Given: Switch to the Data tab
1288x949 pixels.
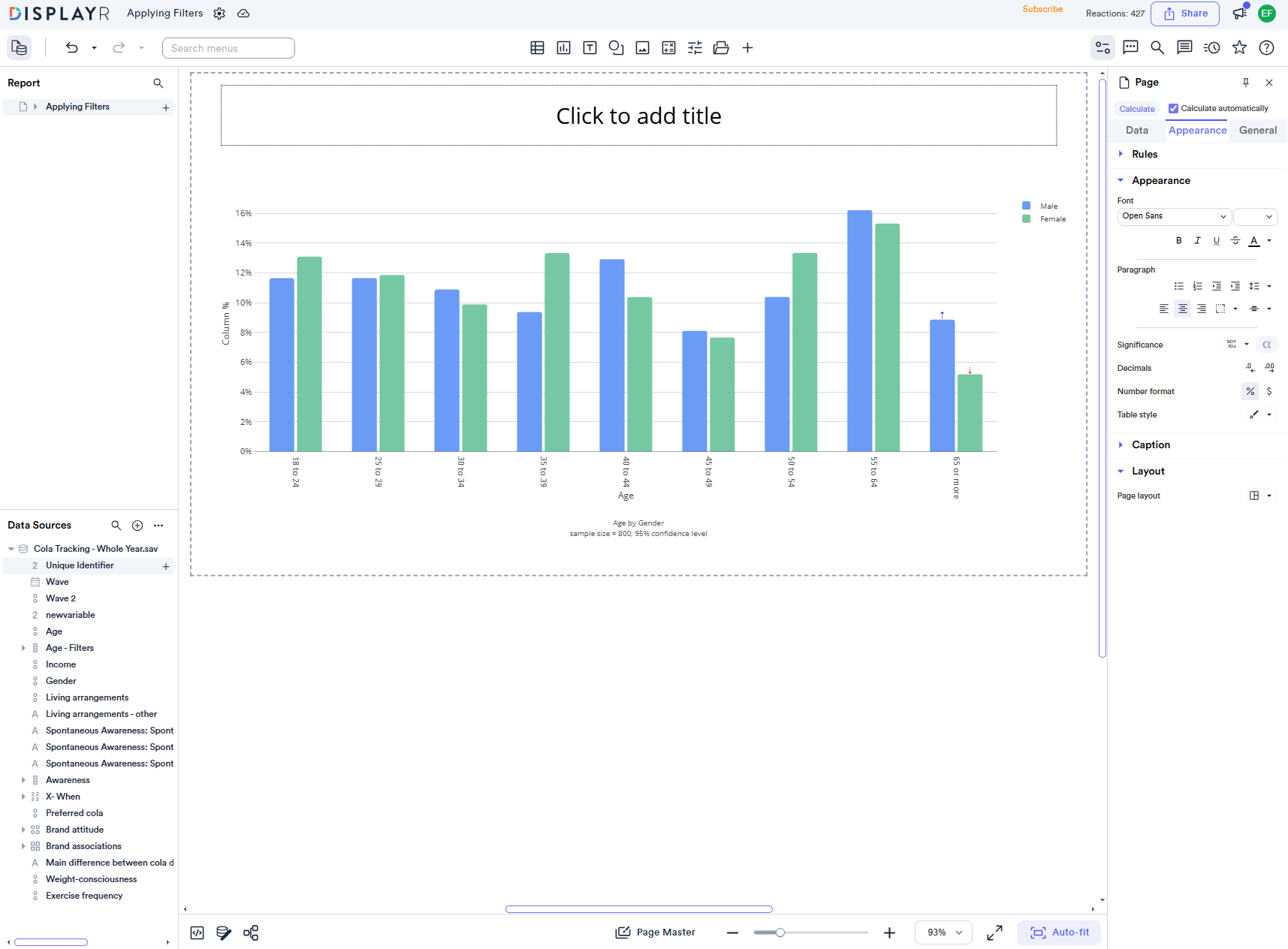Looking at the screenshot, I should 1136,130.
